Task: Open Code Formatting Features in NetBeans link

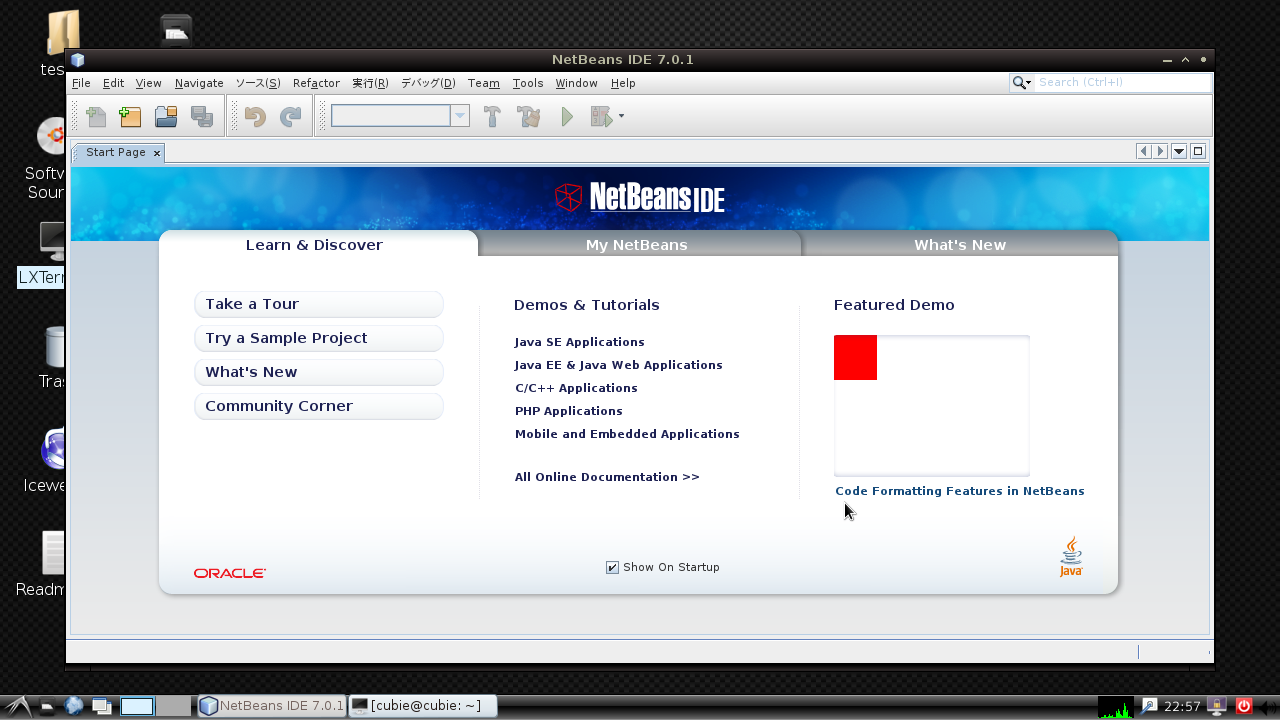Action: point(960,491)
